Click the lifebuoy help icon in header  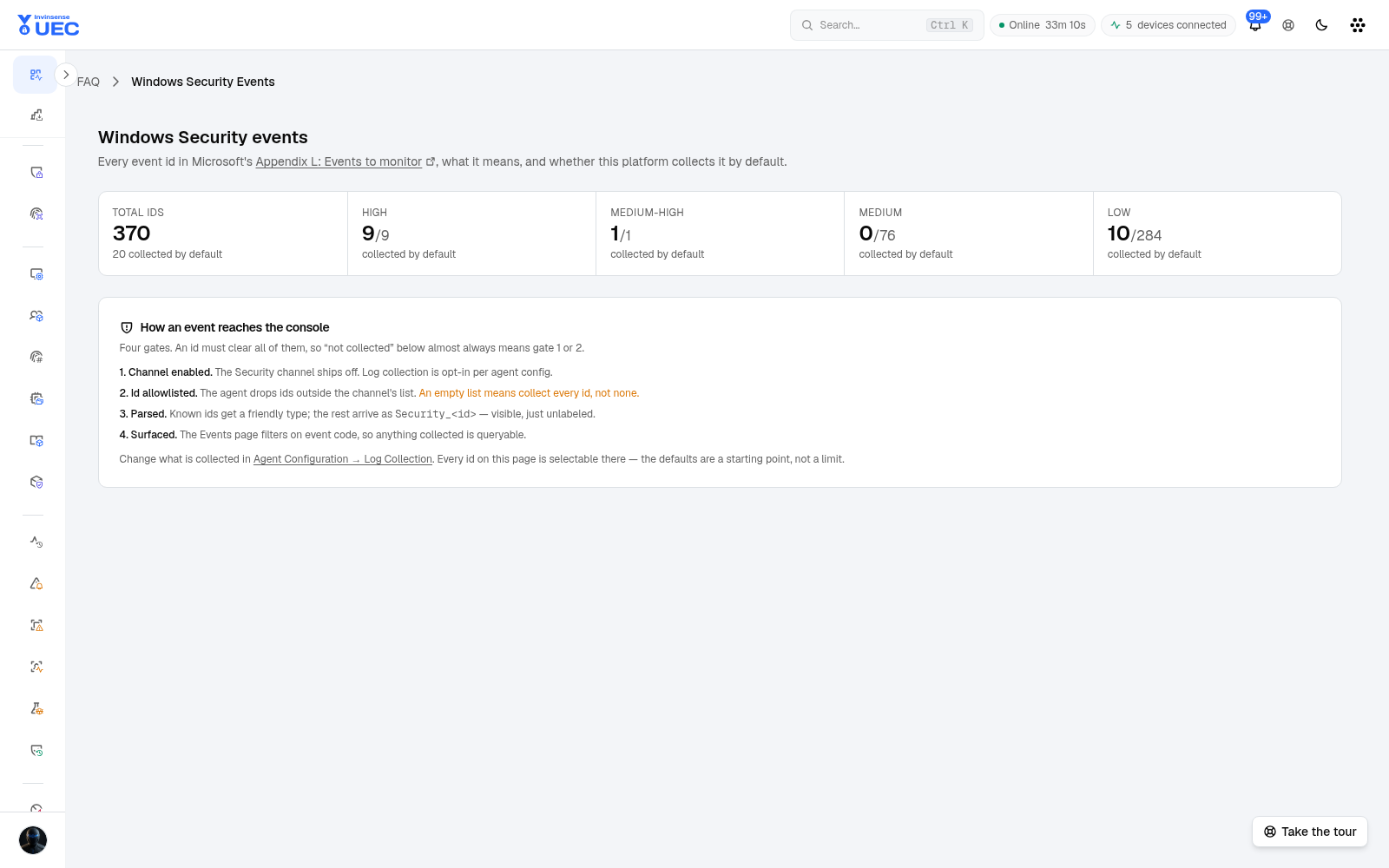point(1288,25)
